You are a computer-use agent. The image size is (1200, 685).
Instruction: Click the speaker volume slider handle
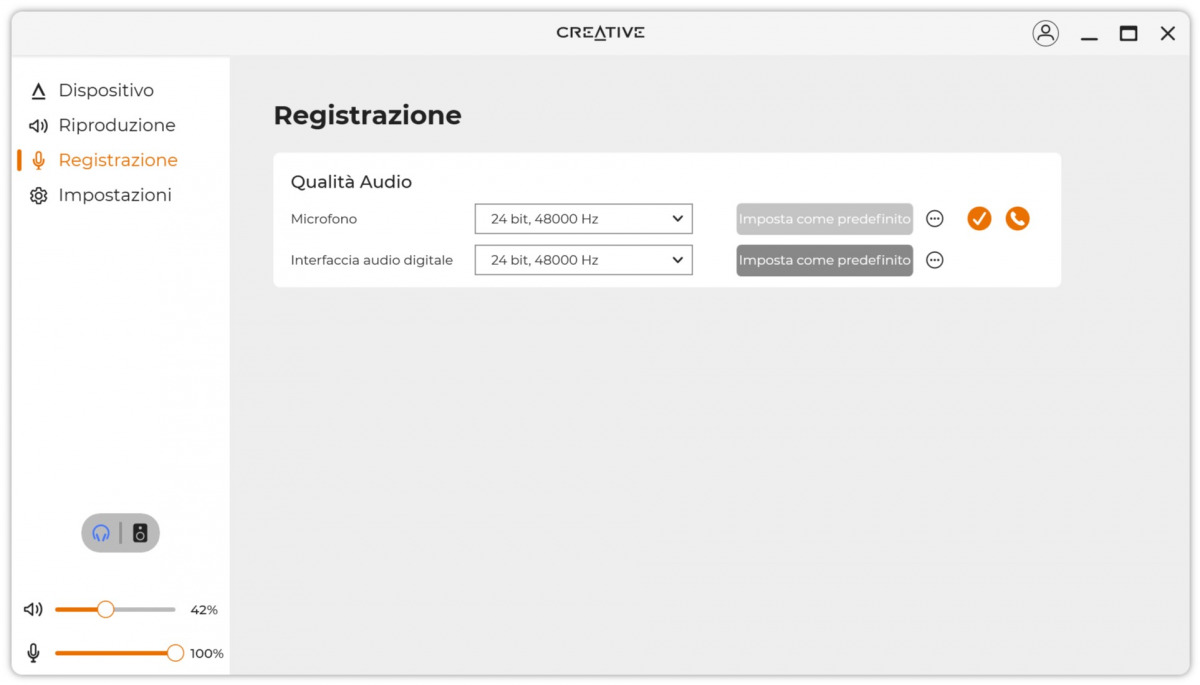point(105,609)
